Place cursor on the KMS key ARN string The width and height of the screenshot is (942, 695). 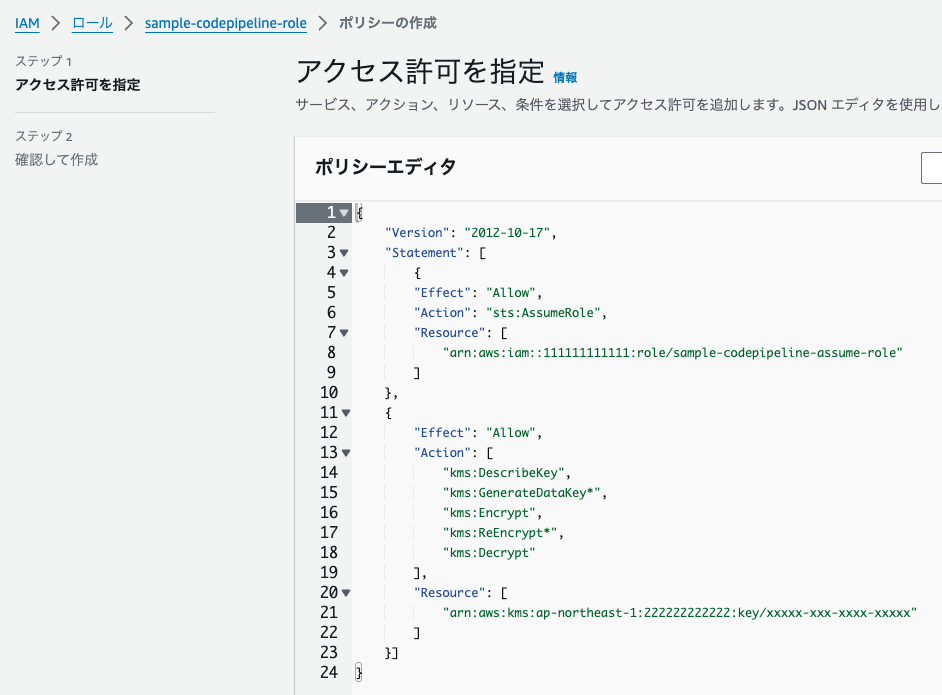(x=679, y=613)
